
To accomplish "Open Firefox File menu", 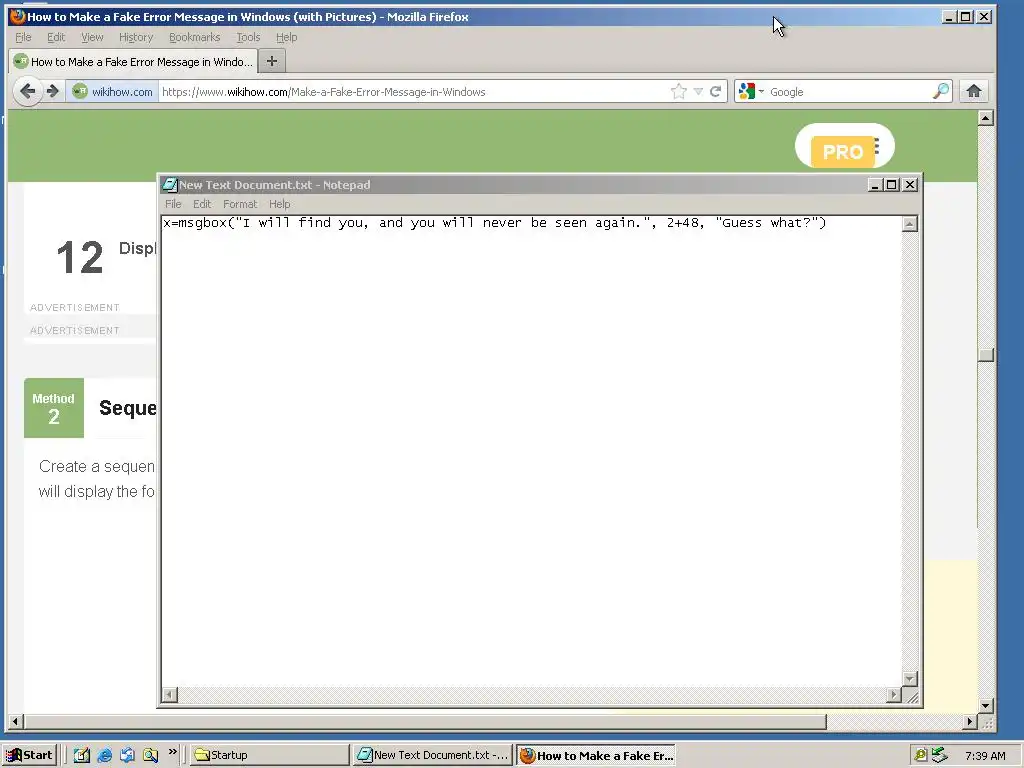I will click(x=24, y=37).
